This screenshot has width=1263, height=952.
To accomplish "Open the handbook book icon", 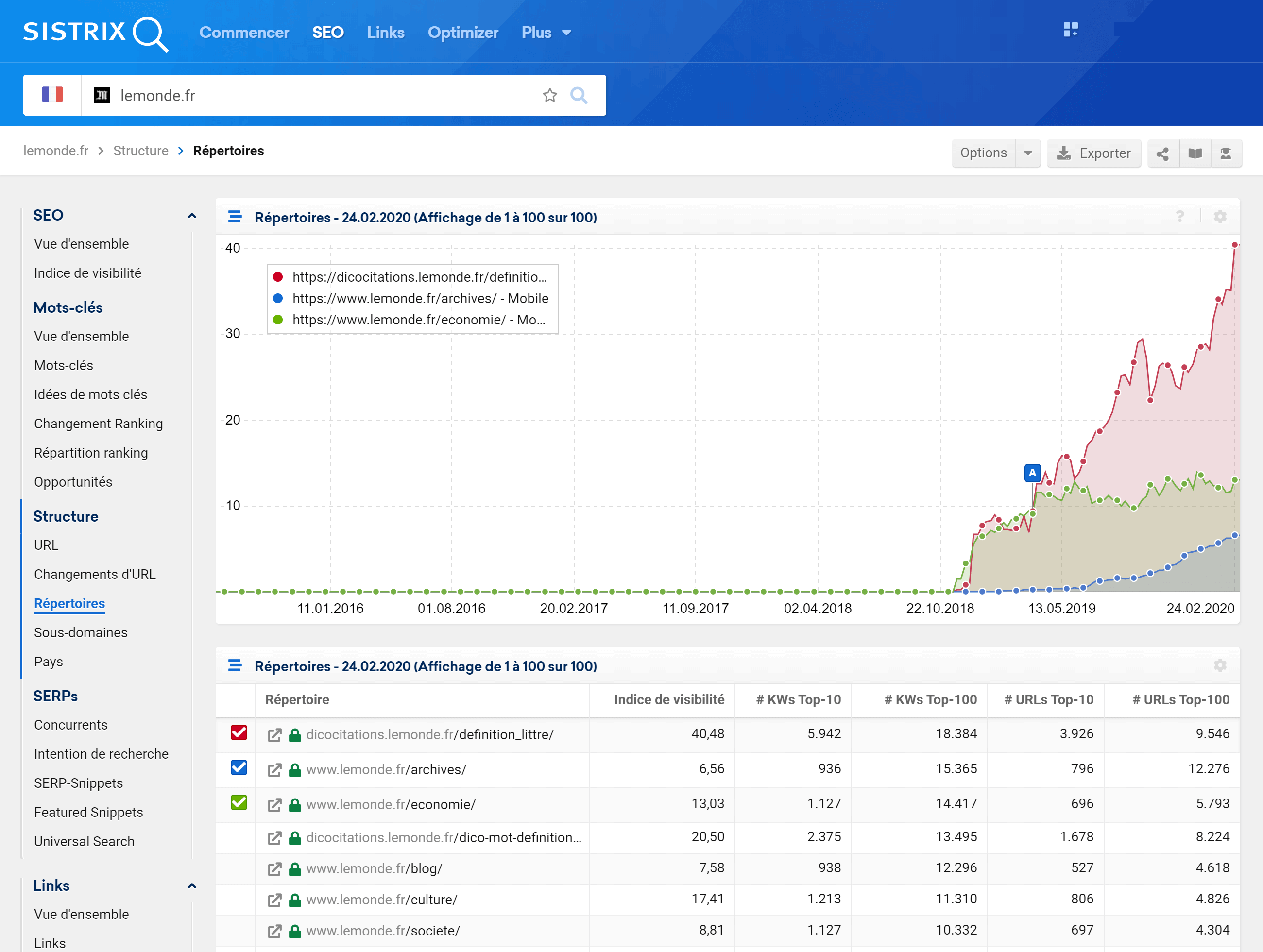I will coord(1195,153).
